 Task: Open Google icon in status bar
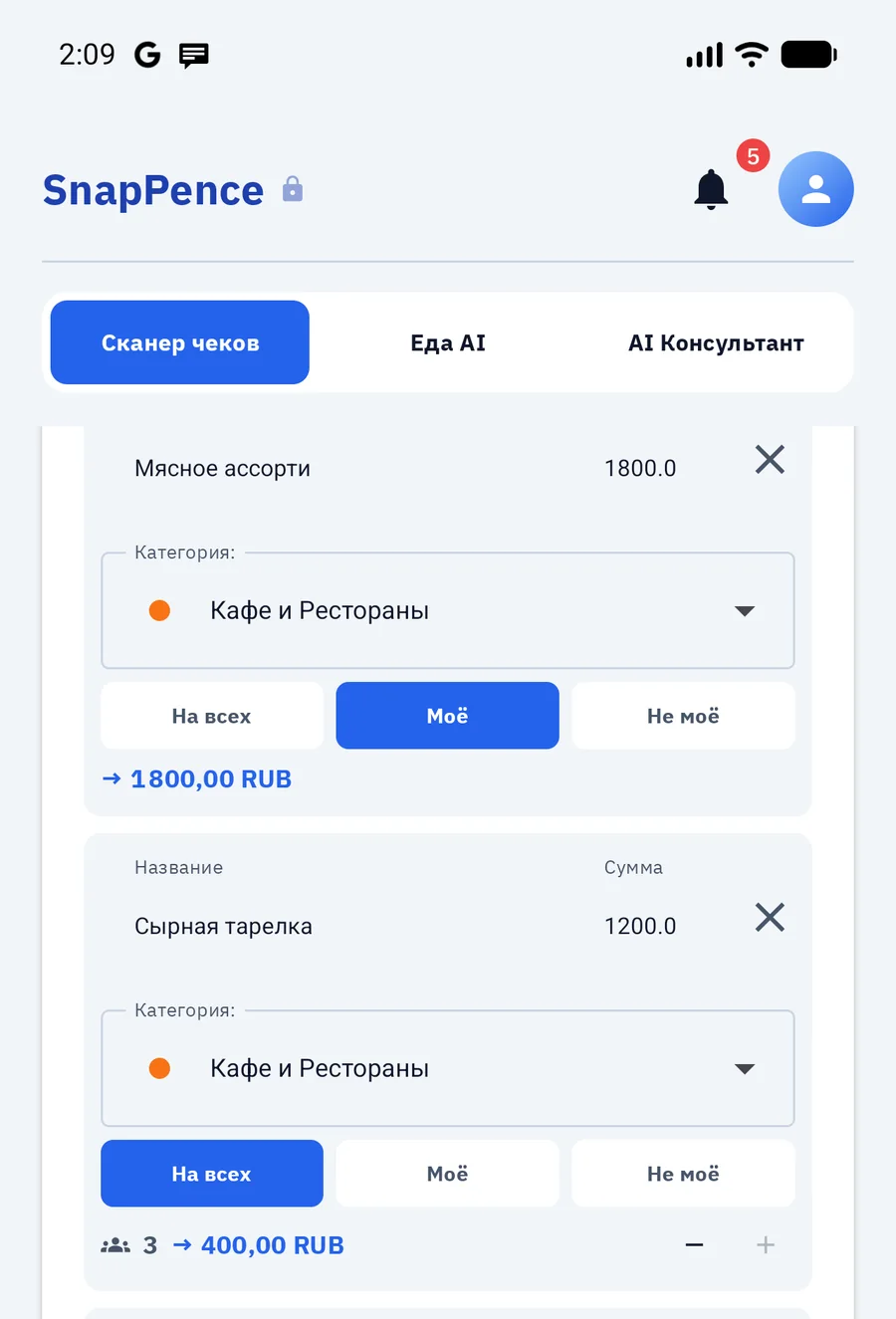[147, 55]
